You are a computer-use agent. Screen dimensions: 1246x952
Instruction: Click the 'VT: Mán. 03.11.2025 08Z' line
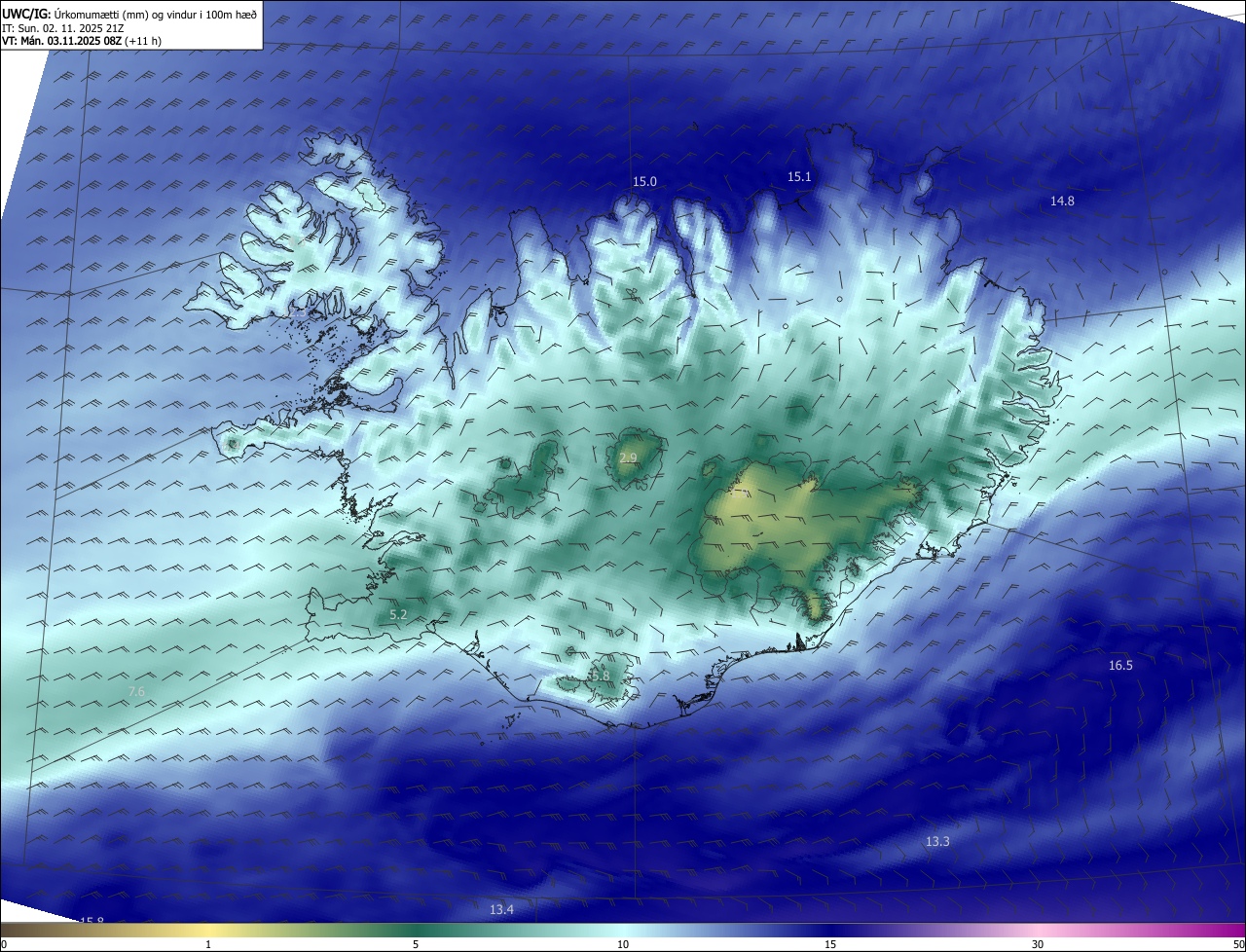pyautogui.click(x=82, y=41)
